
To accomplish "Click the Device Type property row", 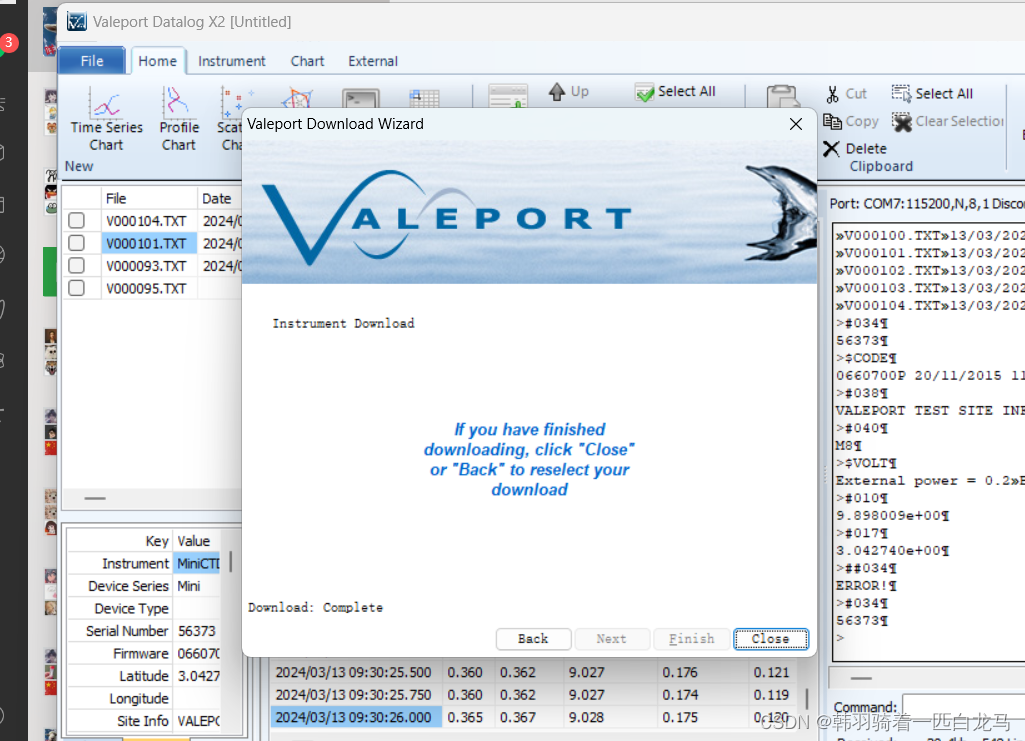I will click(x=144, y=608).
